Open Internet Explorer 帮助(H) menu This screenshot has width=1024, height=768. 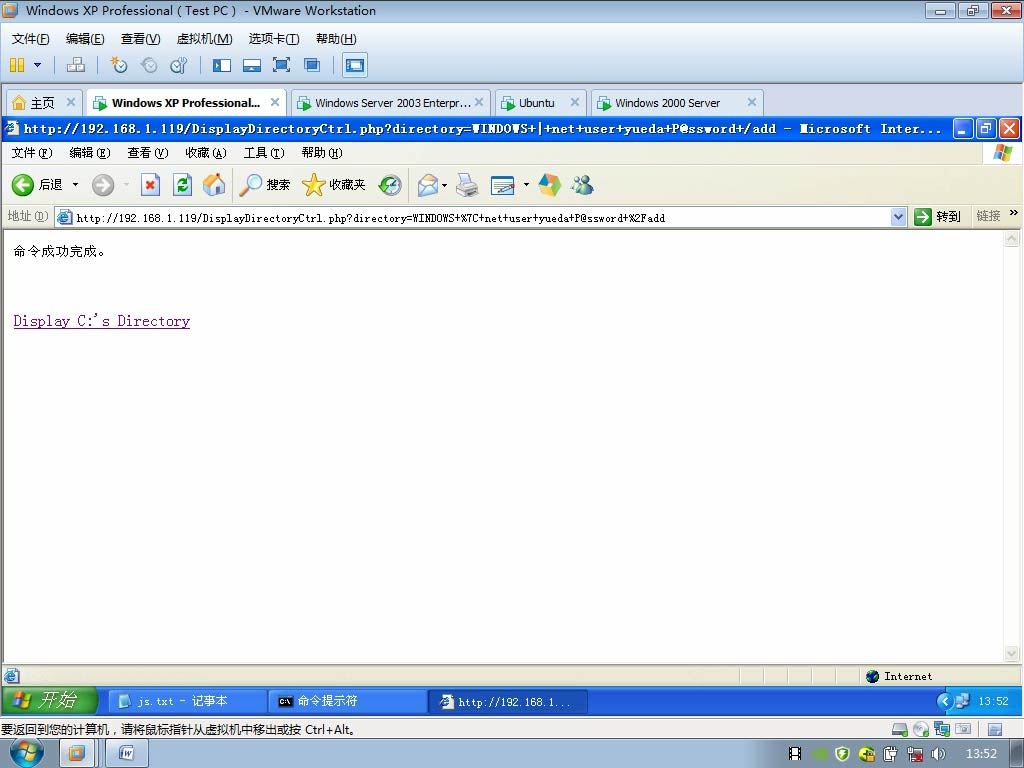(x=322, y=153)
